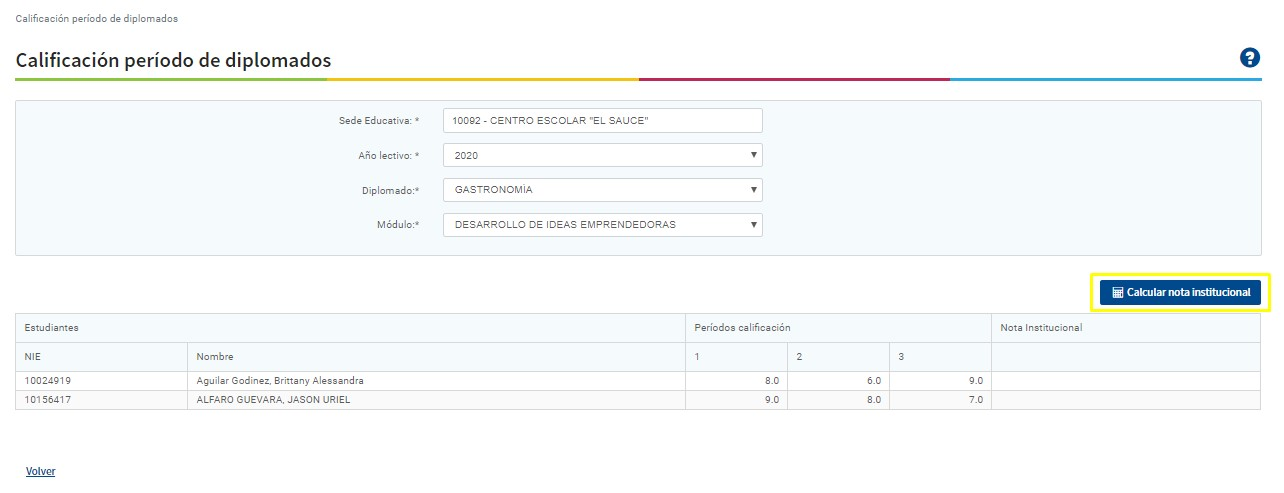
Task: Click the name ALFARO GUEVARA, JASON URIEL
Action: coord(273,400)
